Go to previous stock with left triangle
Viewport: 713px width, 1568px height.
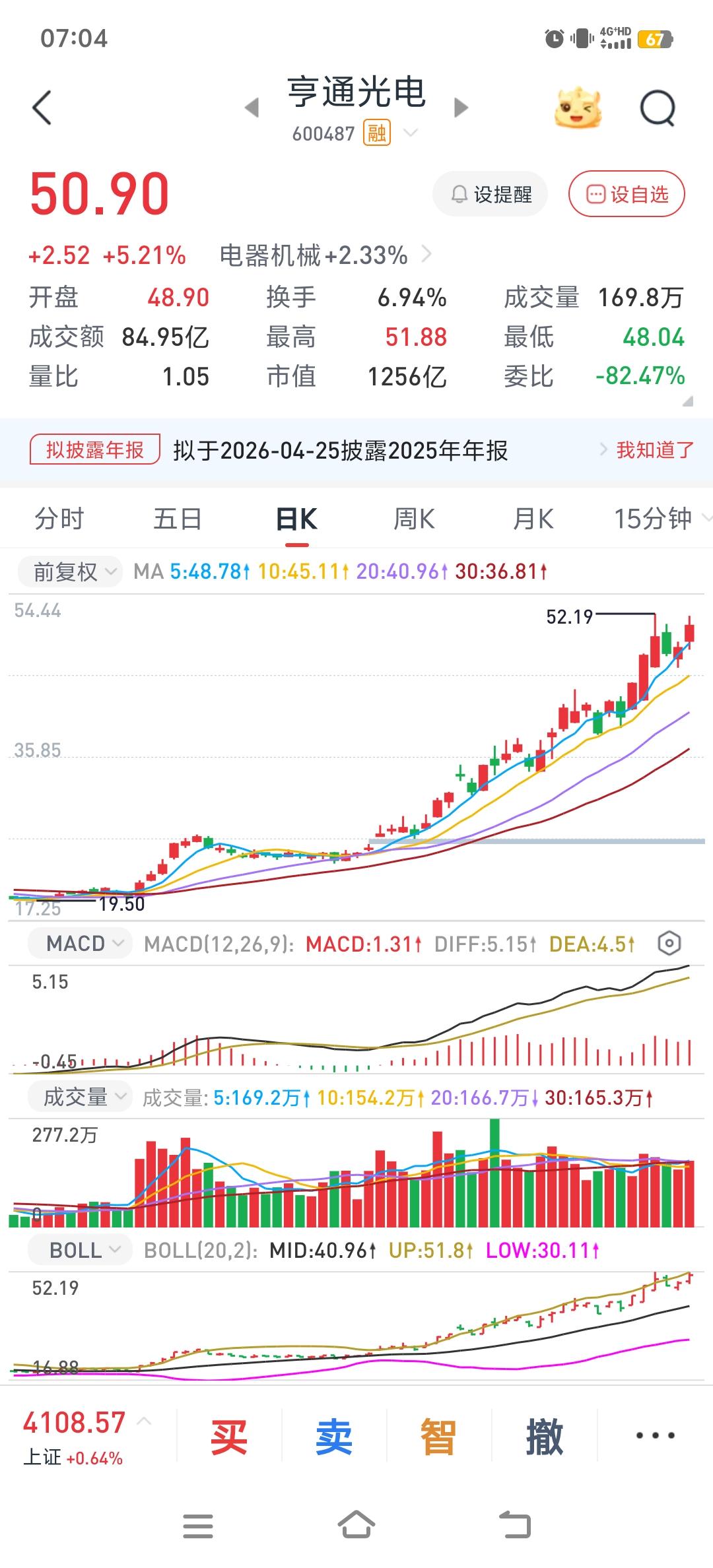(x=252, y=108)
